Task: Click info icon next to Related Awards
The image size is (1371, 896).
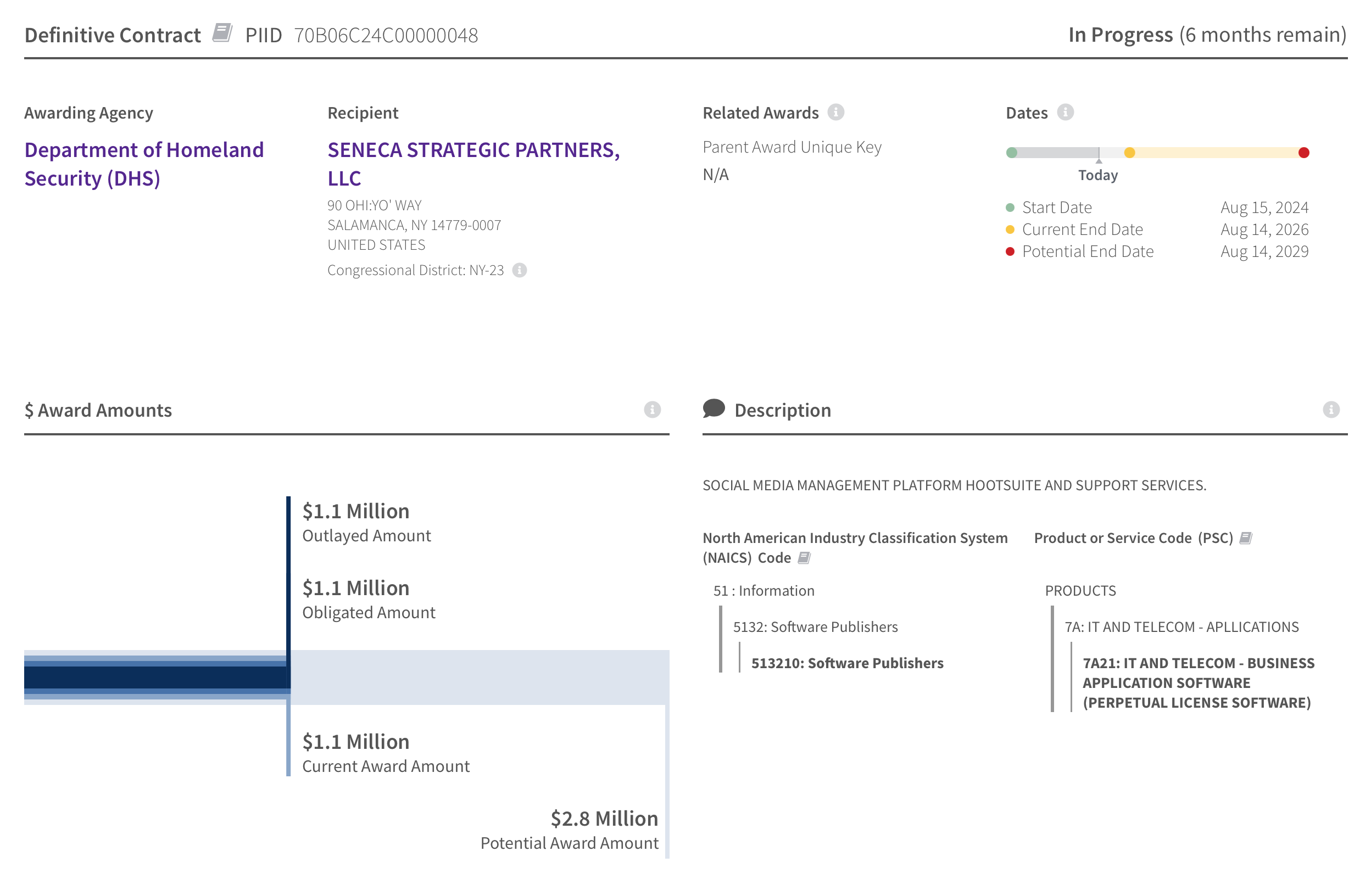Action: click(x=835, y=113)
